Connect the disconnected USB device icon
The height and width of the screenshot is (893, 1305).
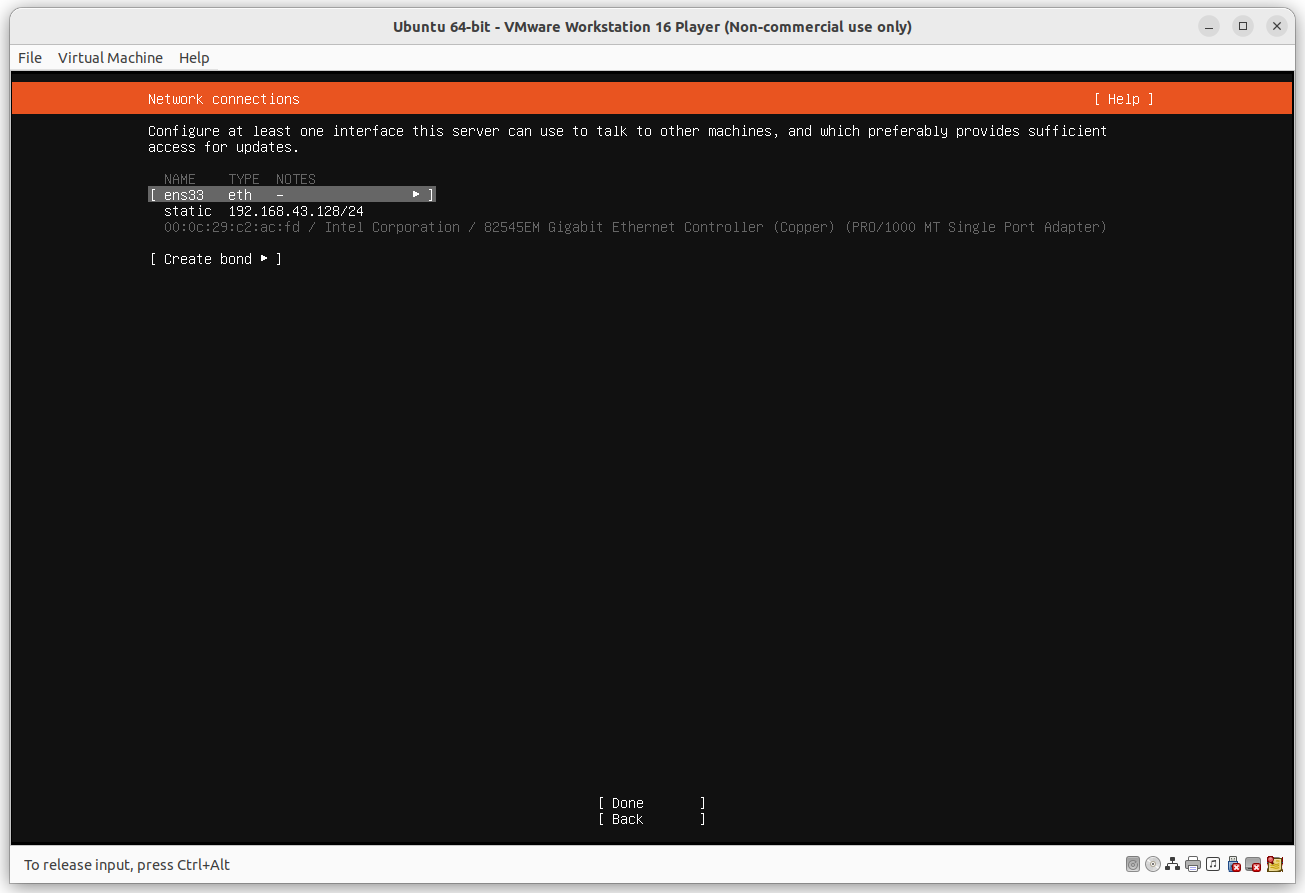point(1233,864)
